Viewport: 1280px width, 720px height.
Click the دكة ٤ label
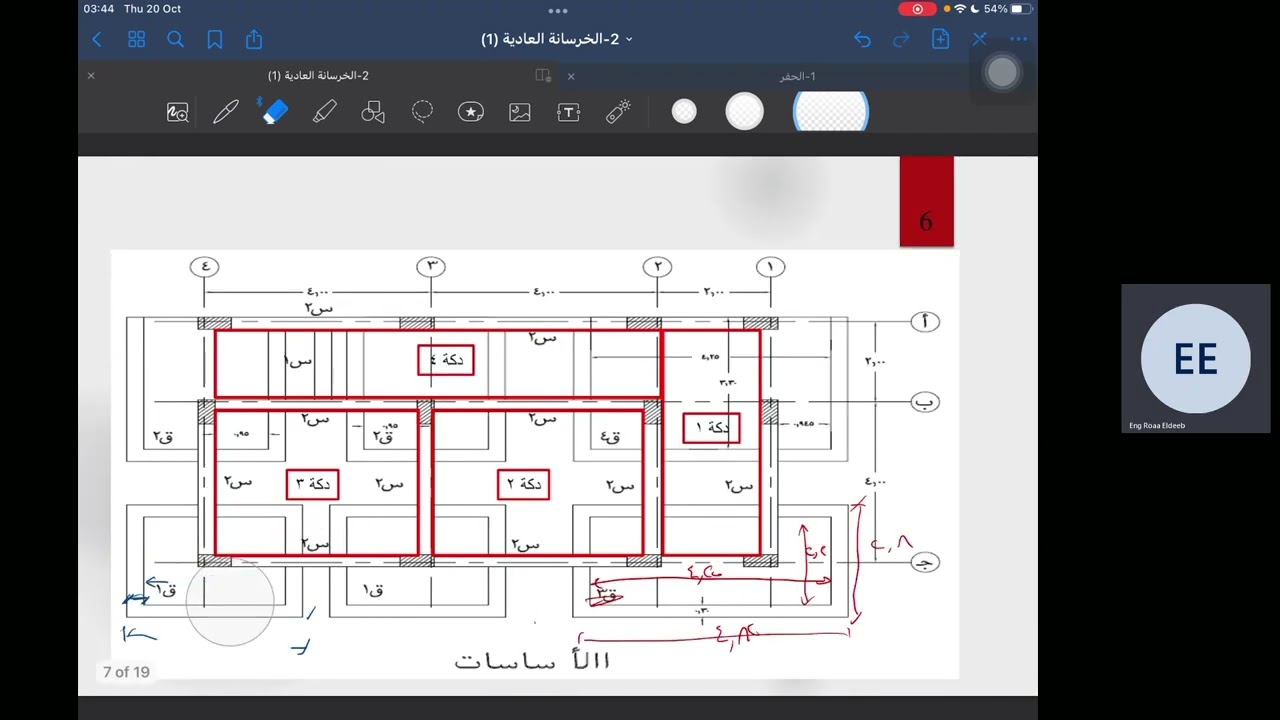[x=446, y=360]
